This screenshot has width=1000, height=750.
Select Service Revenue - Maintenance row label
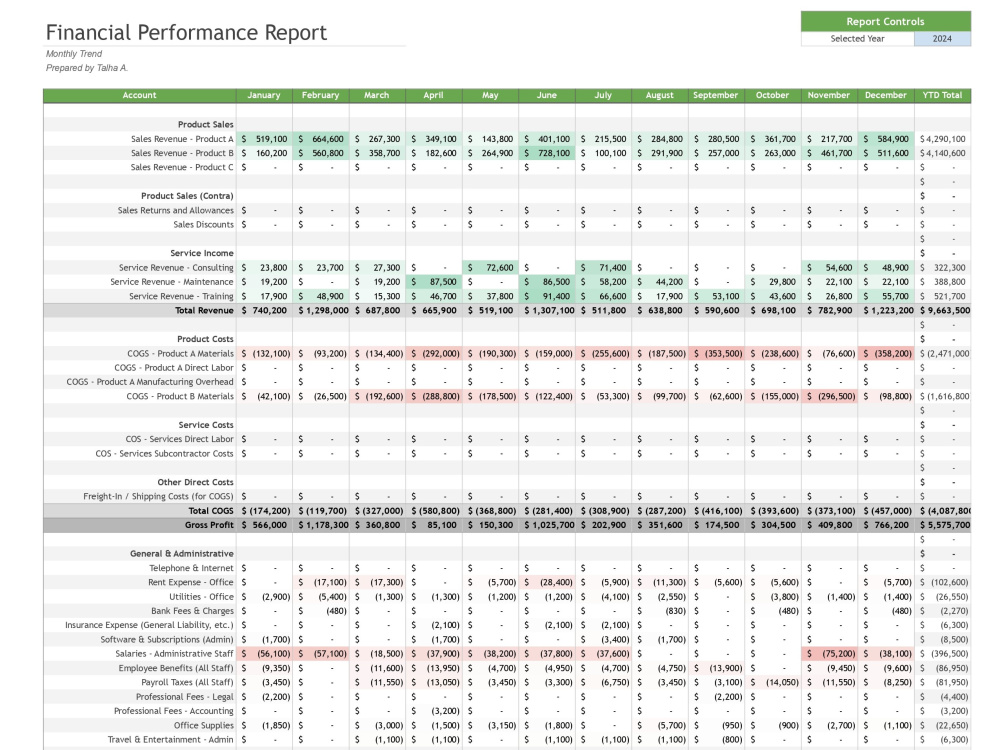click(x=172, y=282)
